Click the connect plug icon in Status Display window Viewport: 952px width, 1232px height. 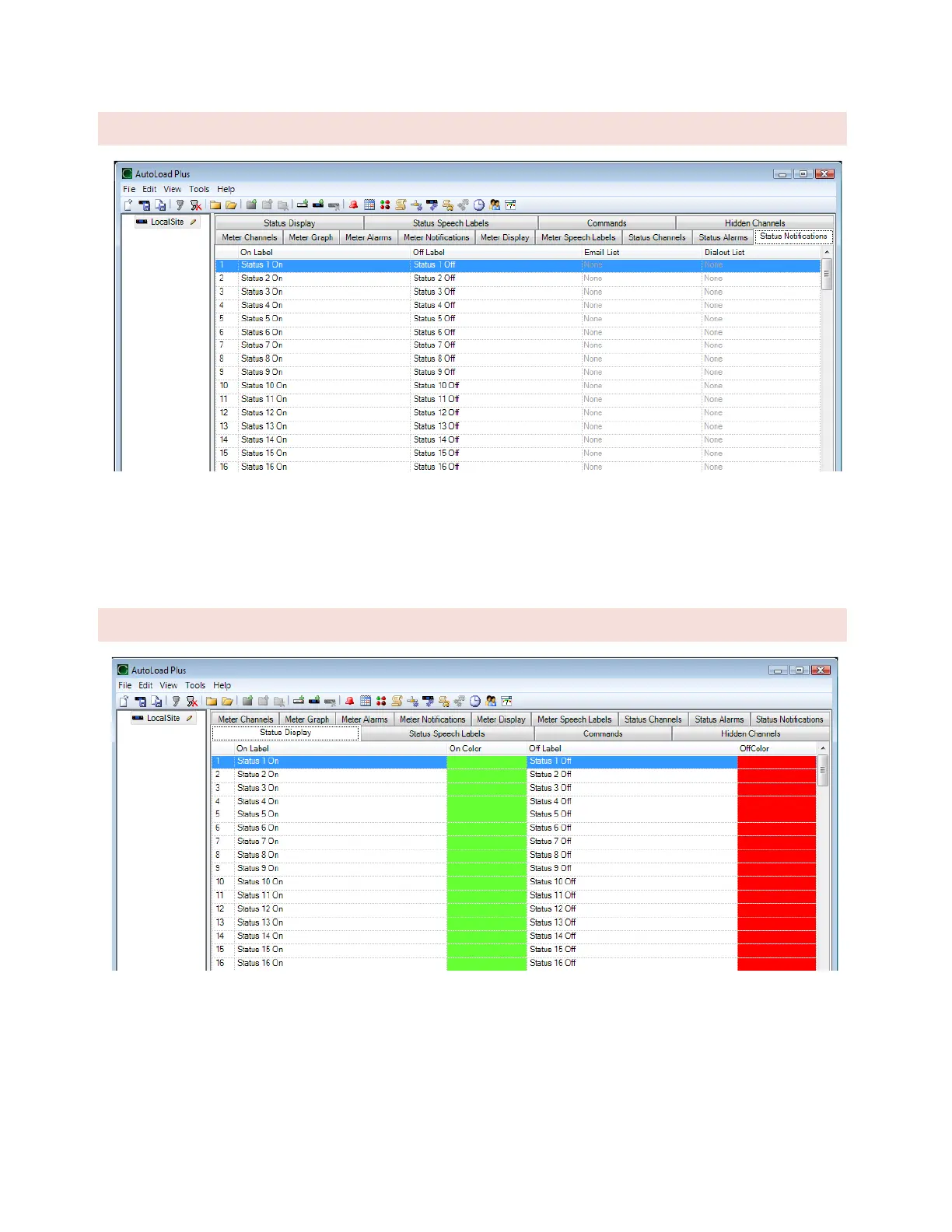175,702
